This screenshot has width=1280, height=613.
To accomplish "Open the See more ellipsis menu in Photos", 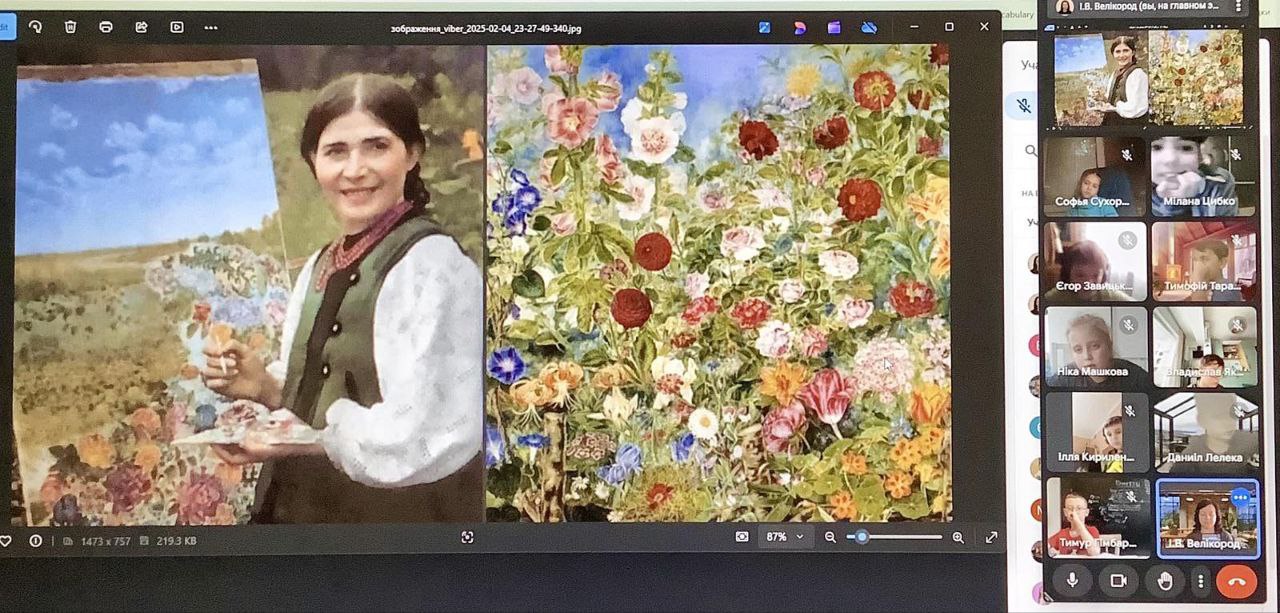I will [x=211, y=27].
